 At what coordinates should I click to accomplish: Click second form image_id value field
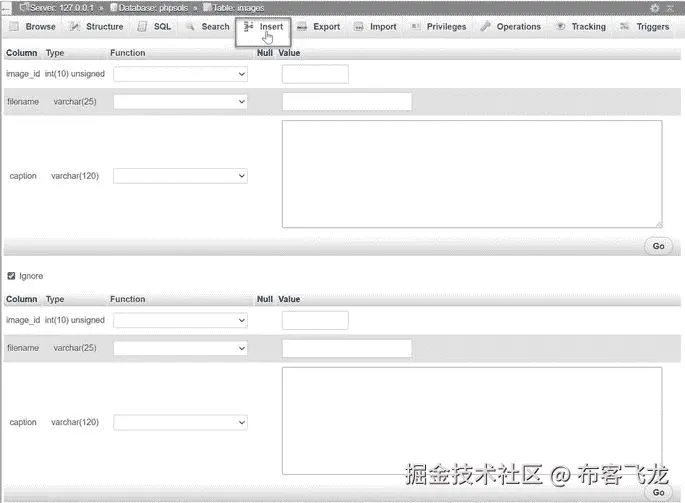click(315, 320)
